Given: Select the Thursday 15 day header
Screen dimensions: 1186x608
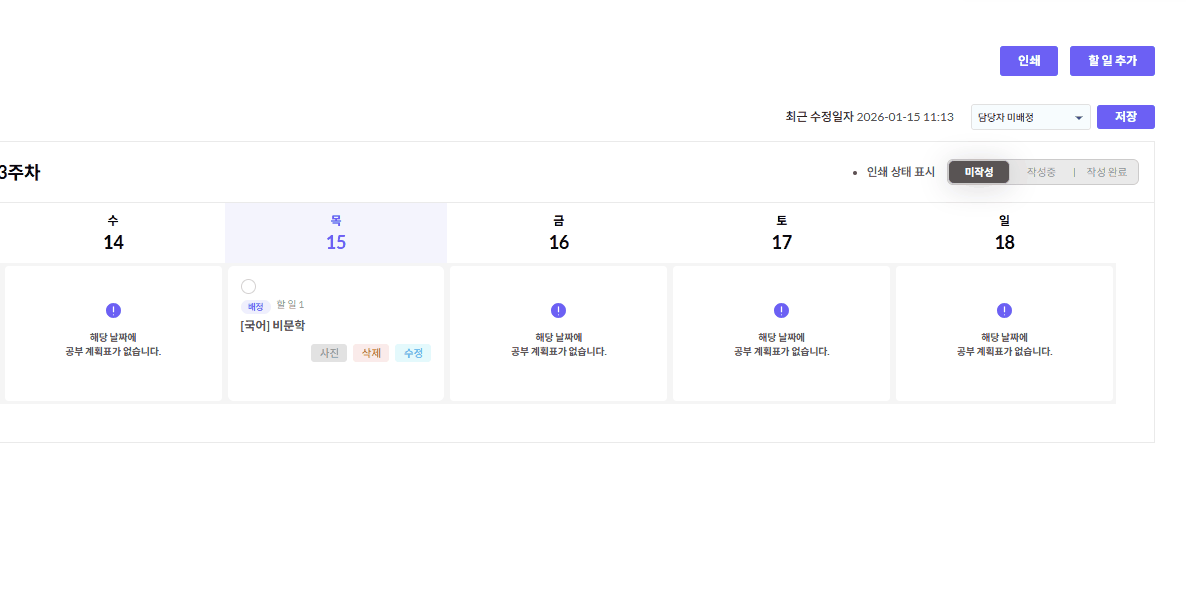Looking at the screenshot, I should tap(336, 233).
